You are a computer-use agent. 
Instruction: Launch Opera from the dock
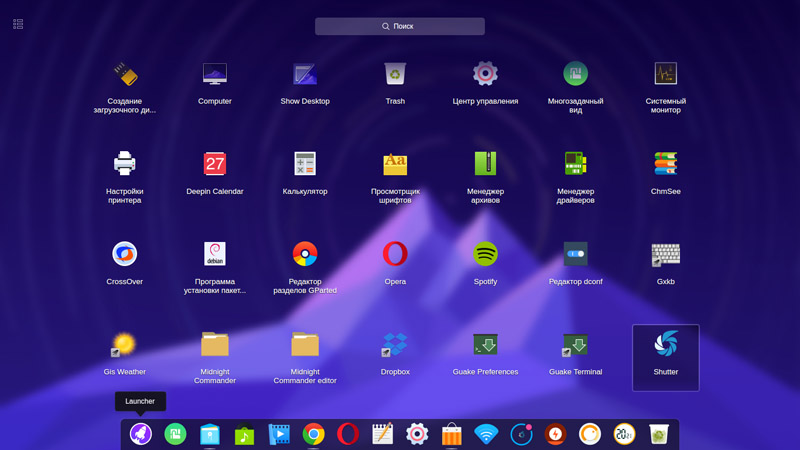pos(348,434)
